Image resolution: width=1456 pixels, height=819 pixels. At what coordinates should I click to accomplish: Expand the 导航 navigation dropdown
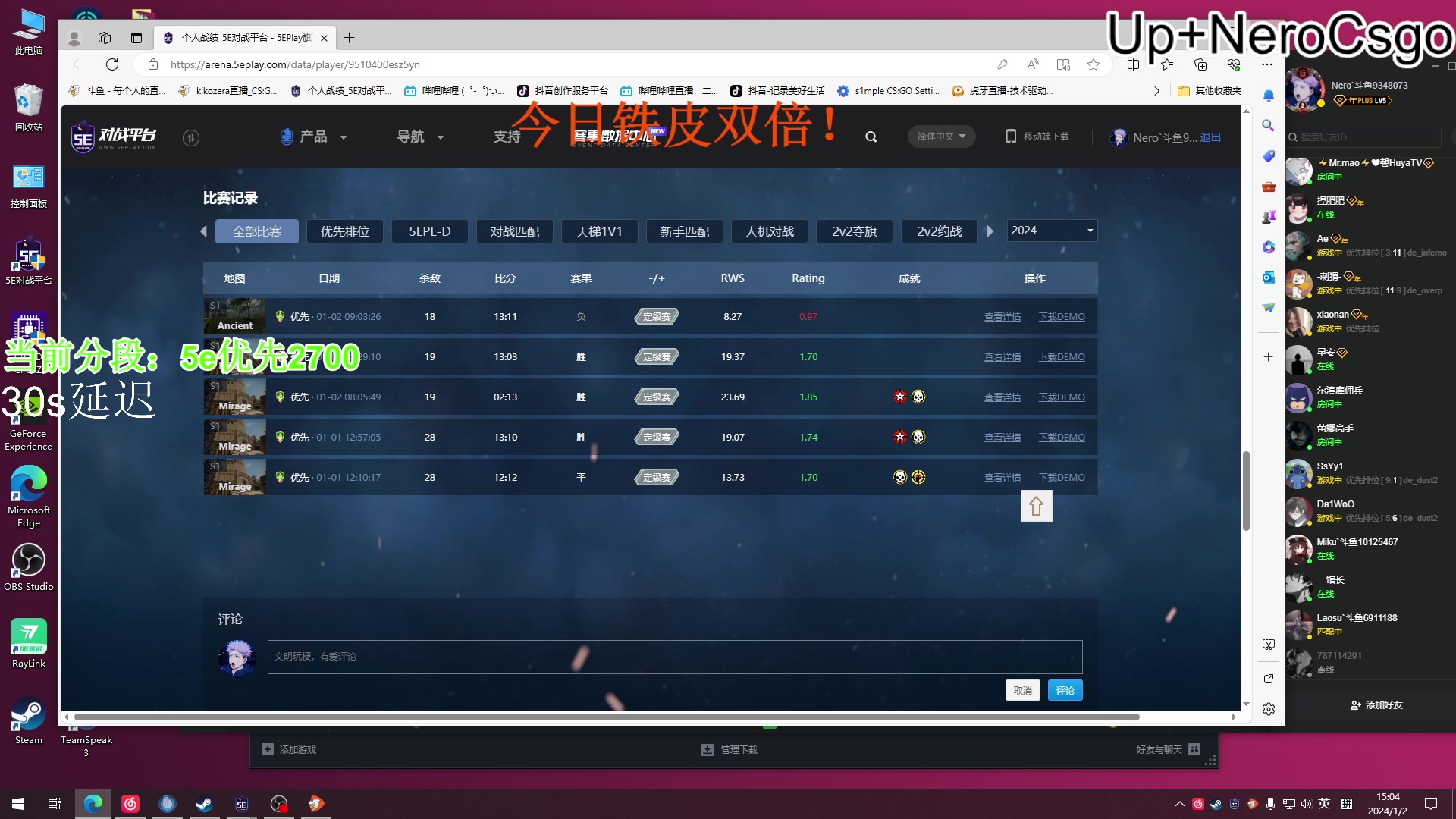click(x=420, y=136)
